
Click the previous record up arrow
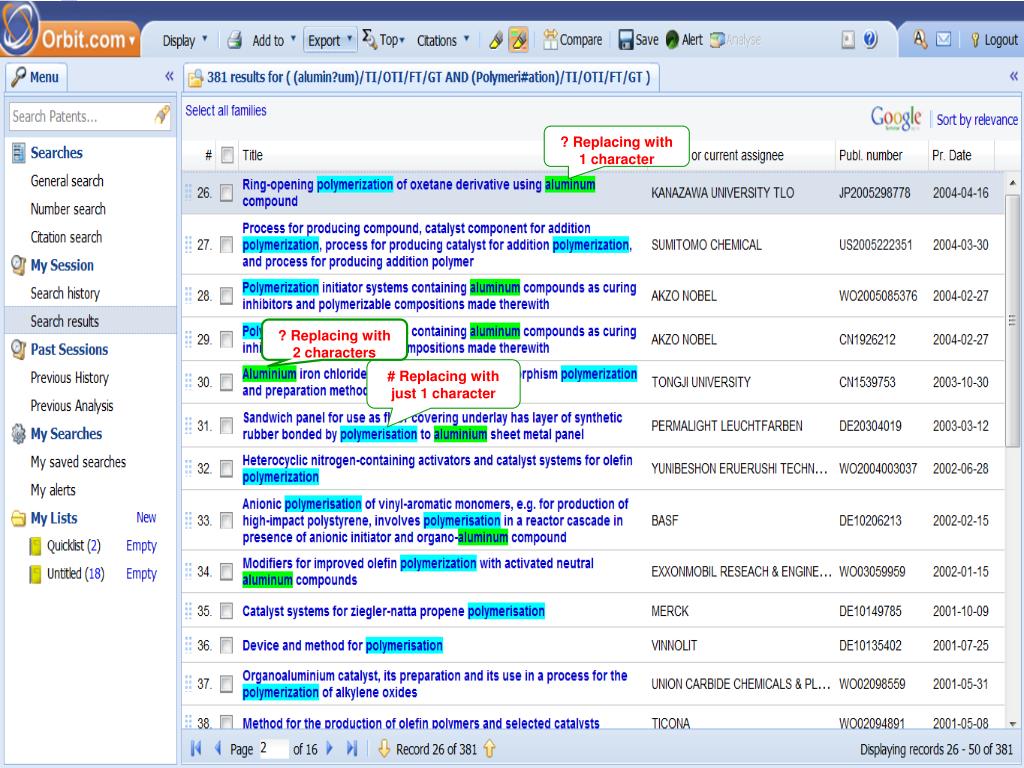(x=489, y=748)
